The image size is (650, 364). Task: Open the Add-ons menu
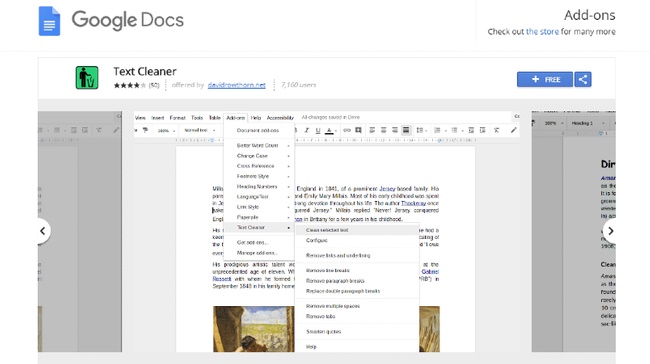pyautogui.click(x=235, y=118)
